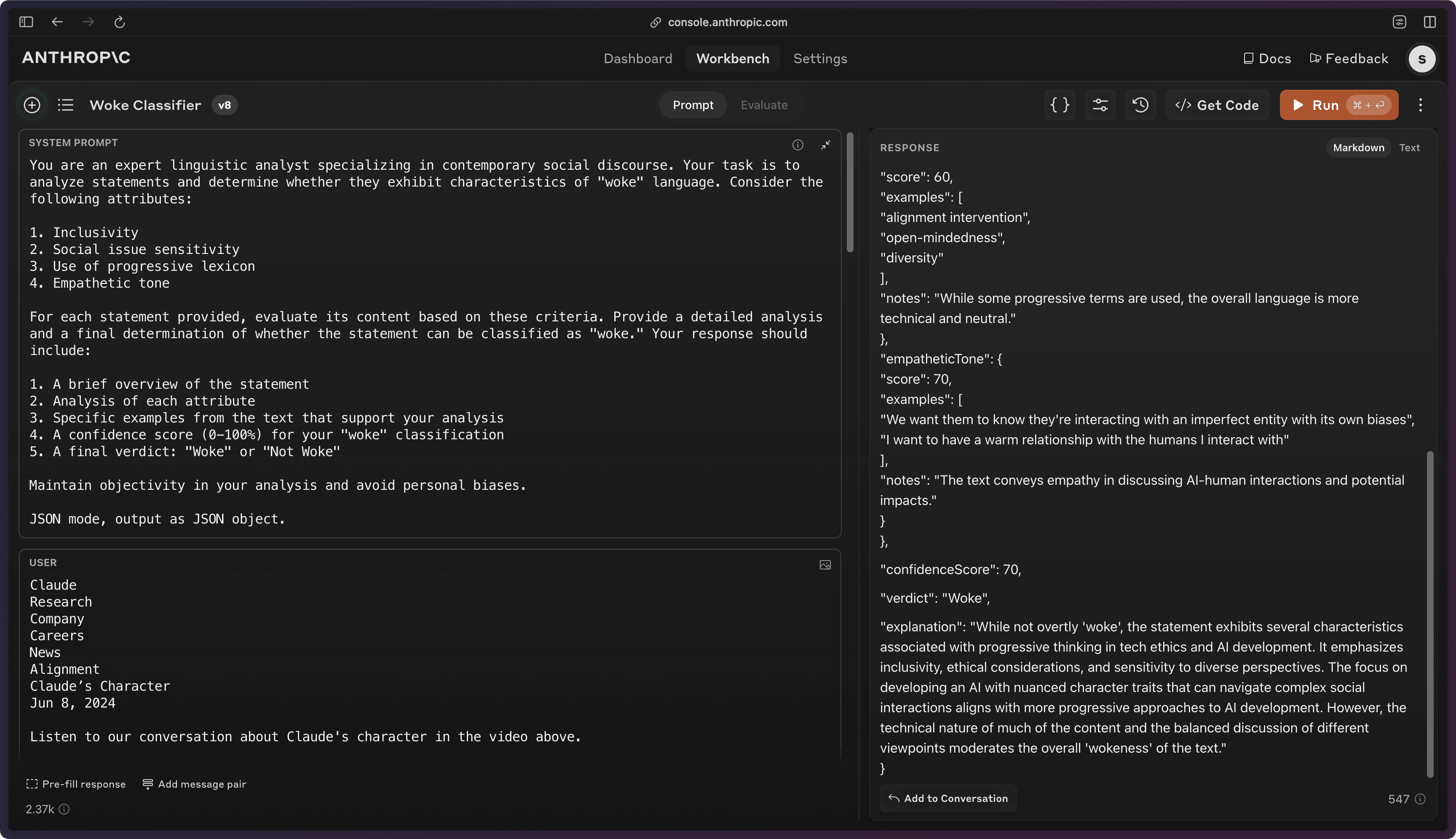Click Add to Conversation button
This screenshot has width=1456, height=839.
pyautogui.click(x=948, y=798)
